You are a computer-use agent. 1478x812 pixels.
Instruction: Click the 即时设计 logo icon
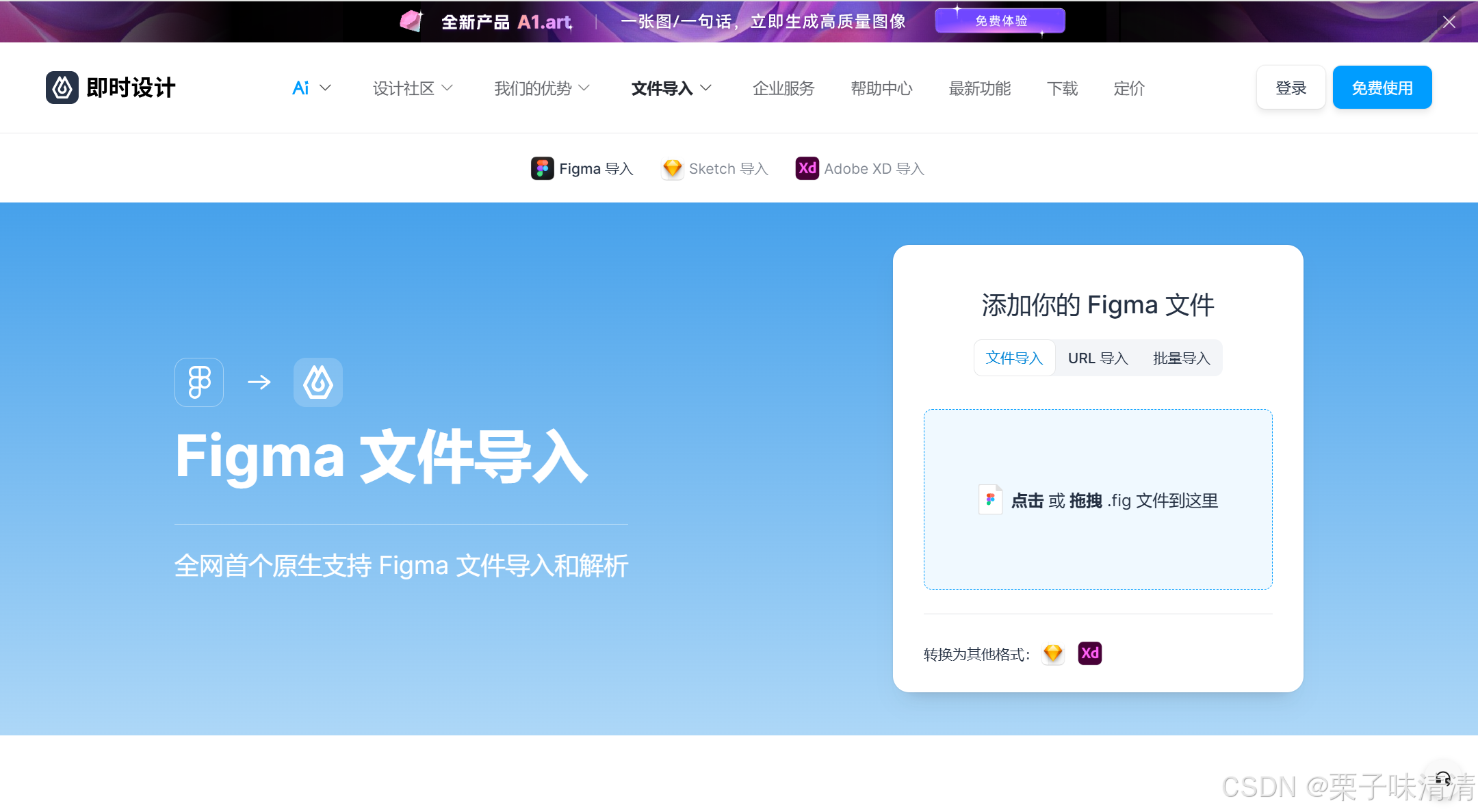pos(62,88)
